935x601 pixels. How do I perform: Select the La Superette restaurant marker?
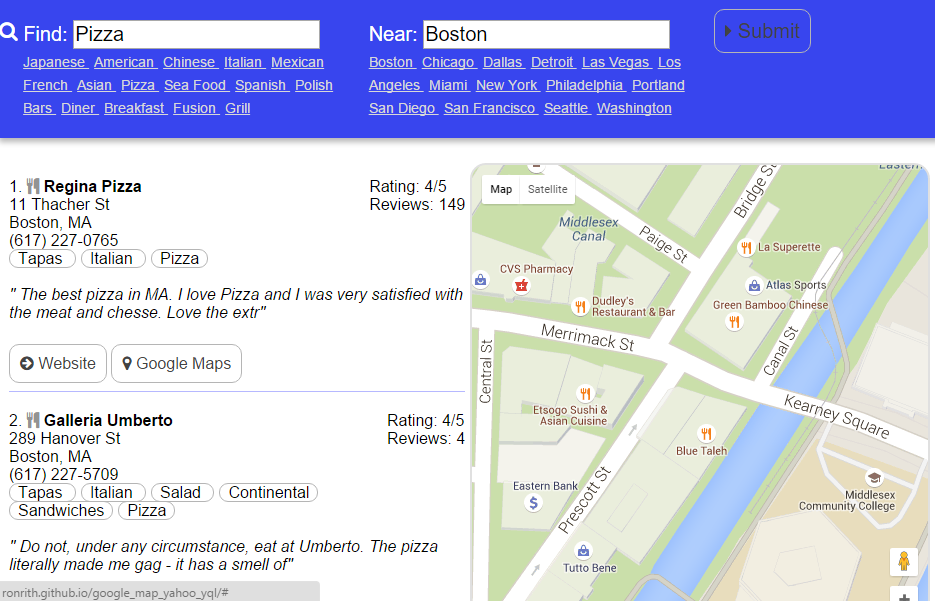pyautogui.click(x=745, y=247)
